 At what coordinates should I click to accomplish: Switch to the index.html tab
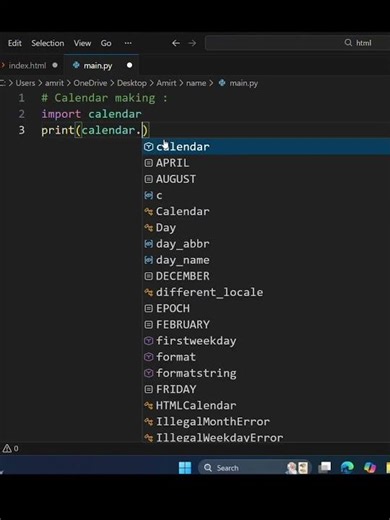pos(27,65)
